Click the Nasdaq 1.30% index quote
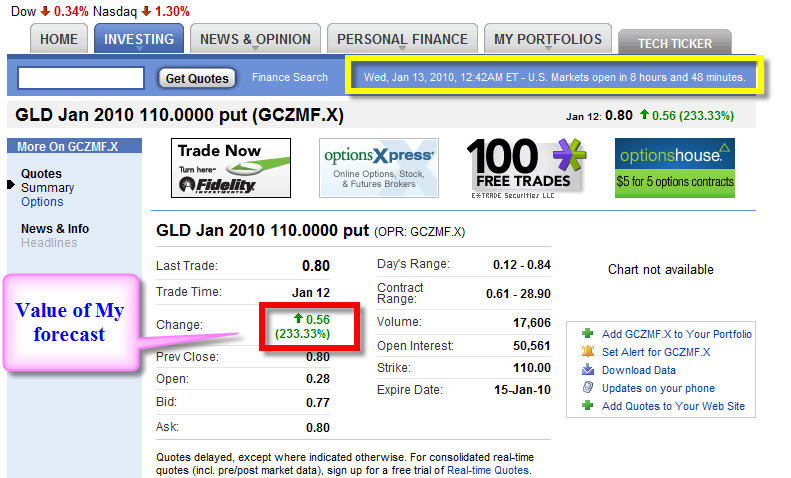 141,11
